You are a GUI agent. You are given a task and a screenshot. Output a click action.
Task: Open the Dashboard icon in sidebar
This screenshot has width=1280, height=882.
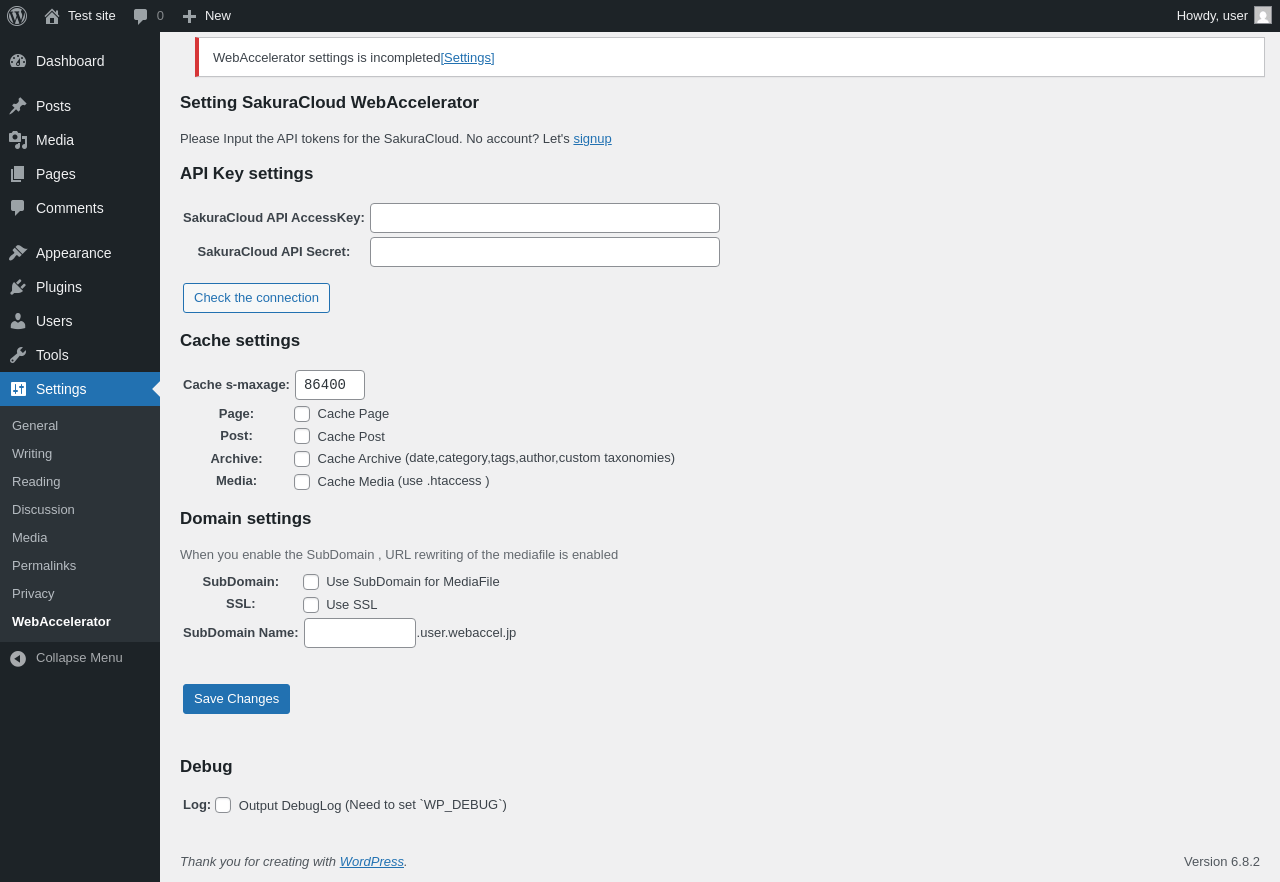[18, 61]
